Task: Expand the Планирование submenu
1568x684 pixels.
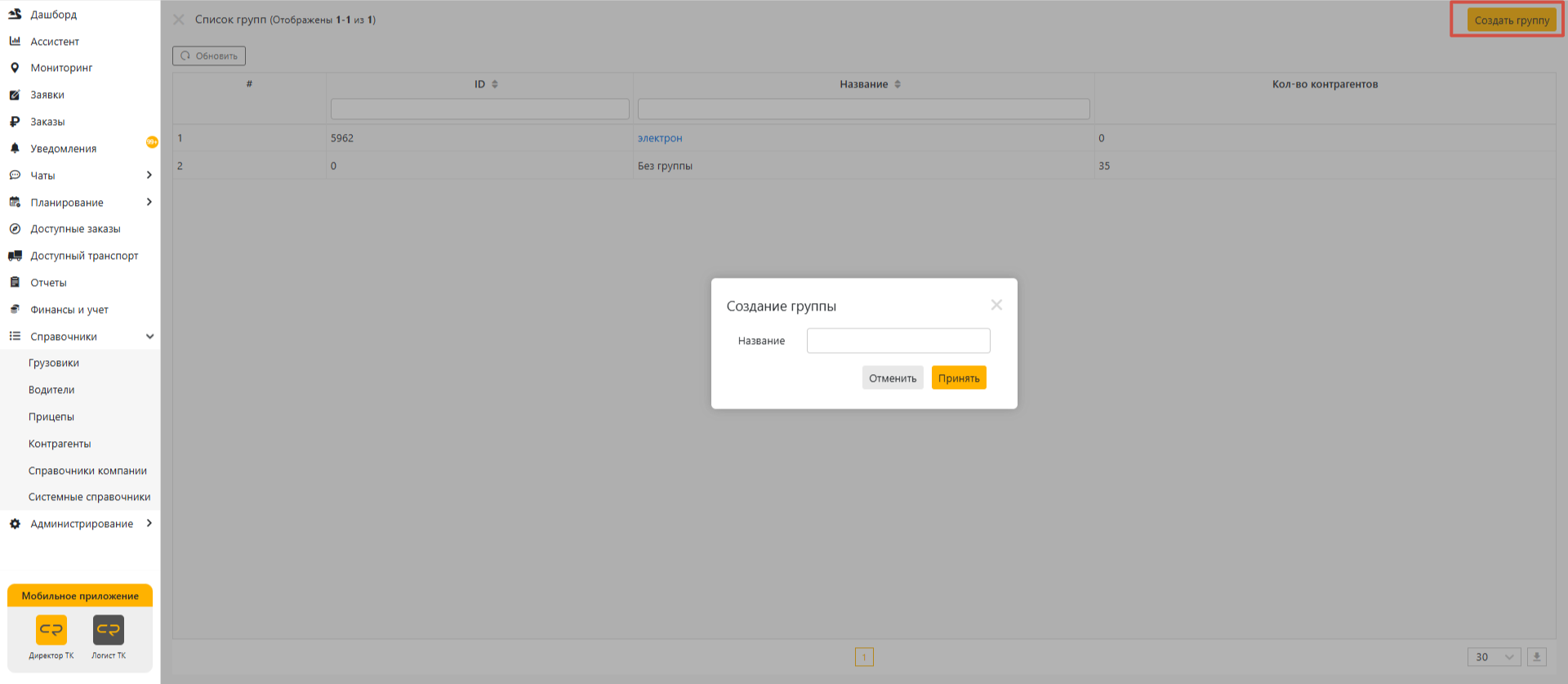Action: pyautogui.click(x=149, y=202)
